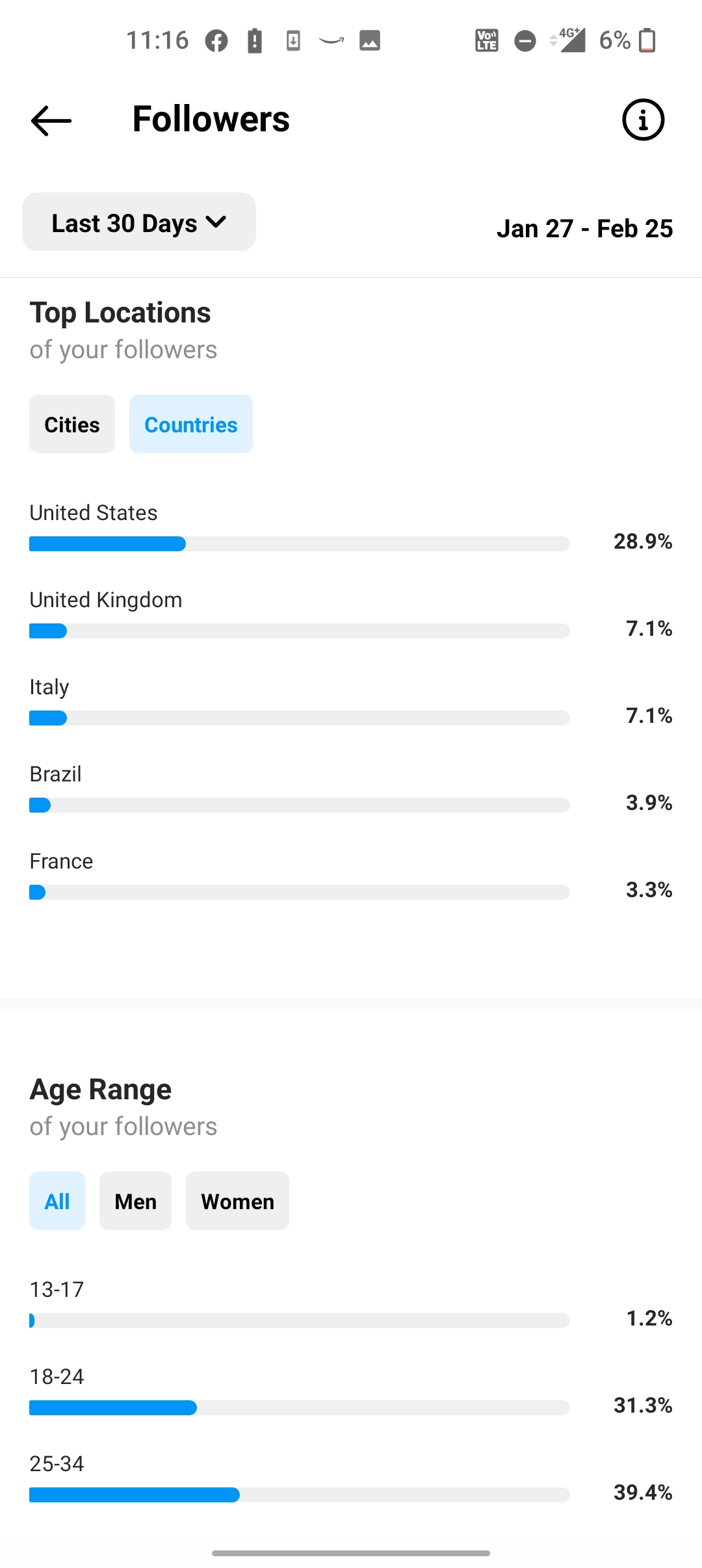Select the All age range tab
702x1568 pixels.
[x=57, y=1201]
